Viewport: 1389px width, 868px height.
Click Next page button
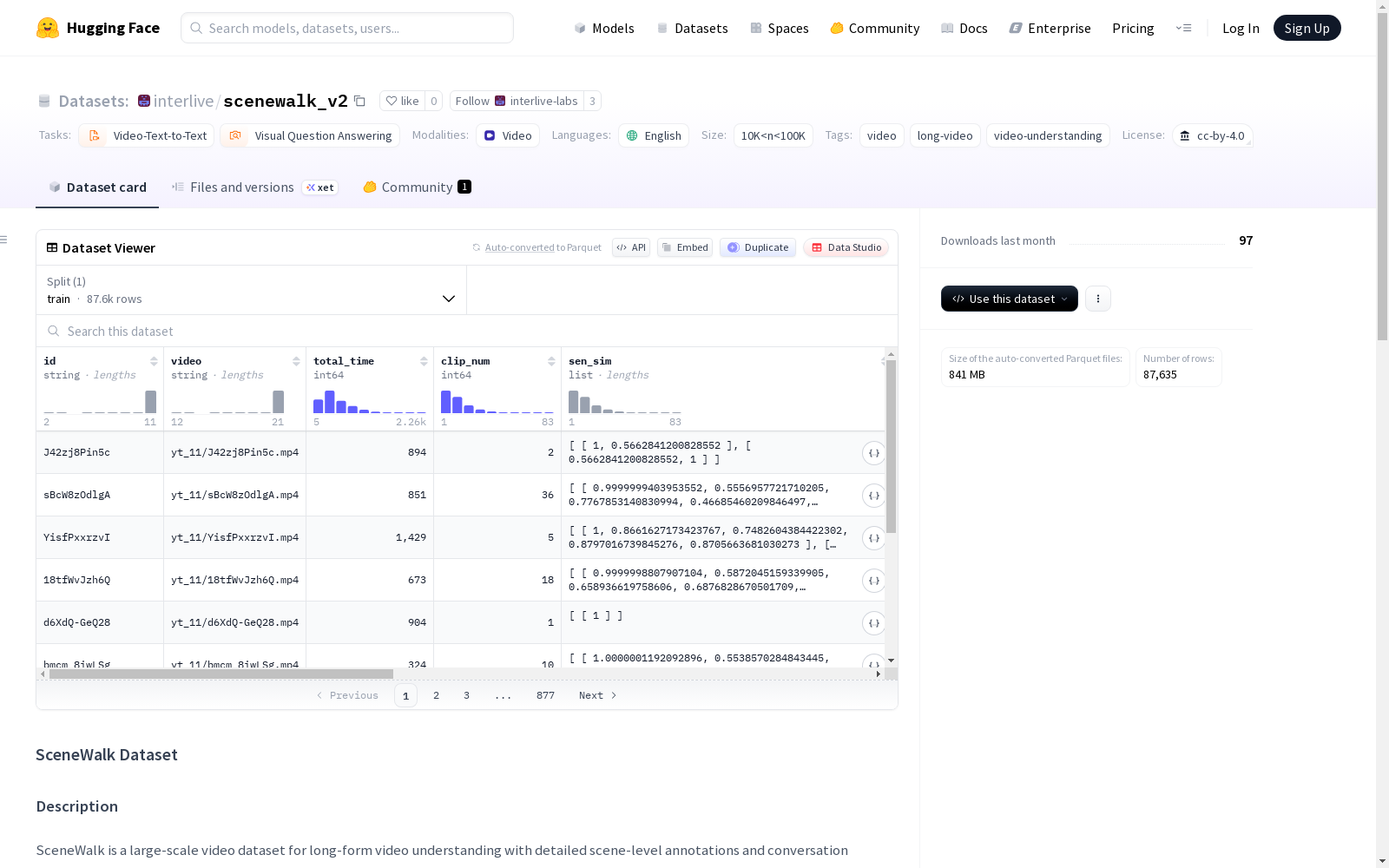597,695
